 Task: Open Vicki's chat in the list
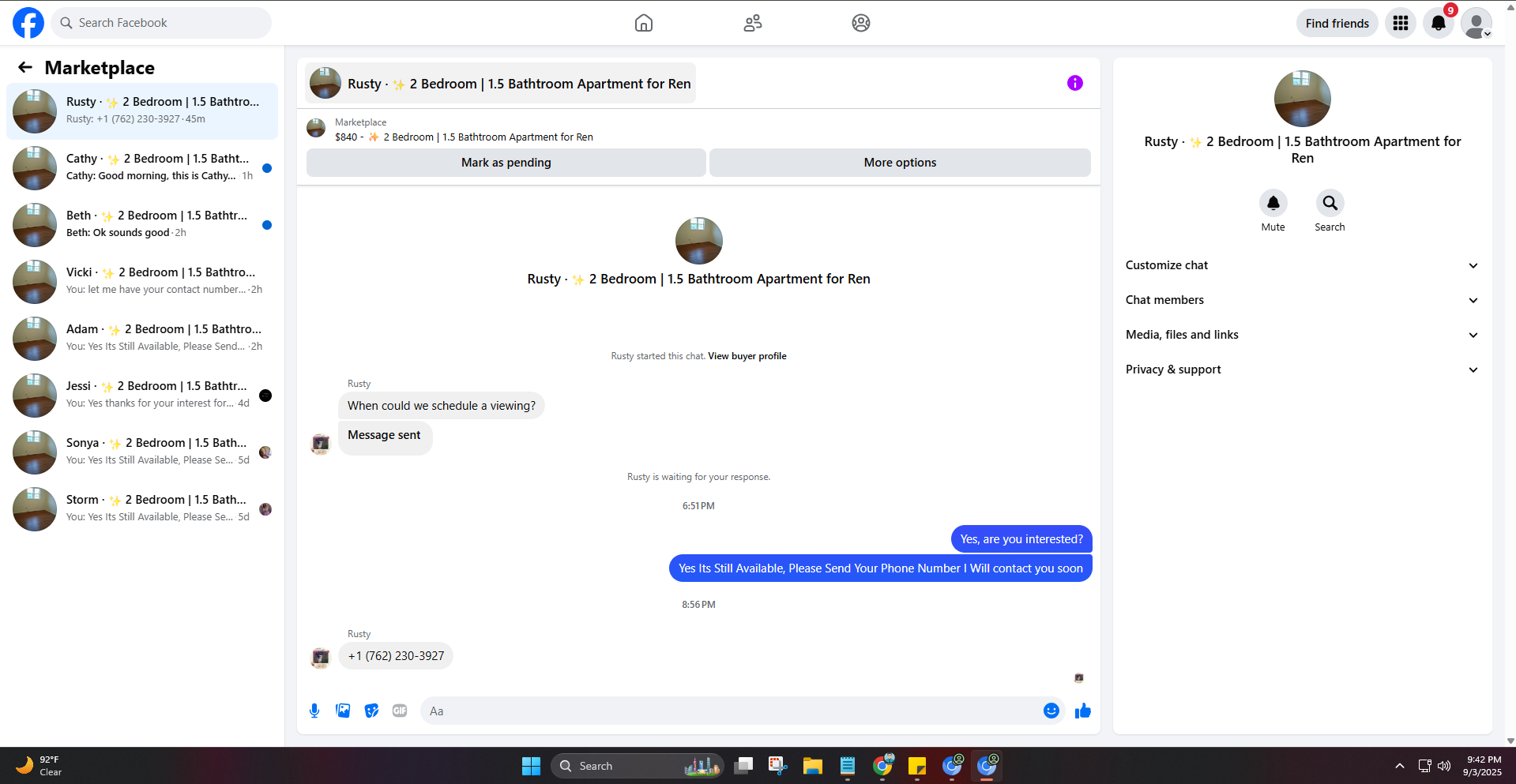coord(142,282)
